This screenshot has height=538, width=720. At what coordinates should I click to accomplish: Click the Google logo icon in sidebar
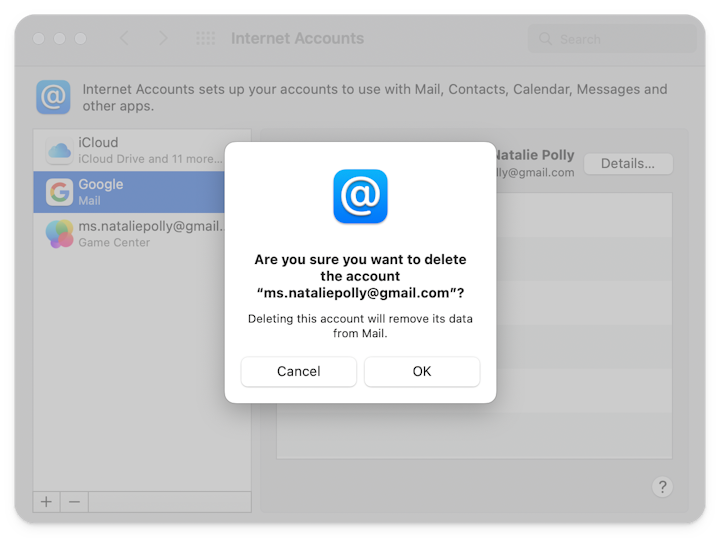pos(59,192)
